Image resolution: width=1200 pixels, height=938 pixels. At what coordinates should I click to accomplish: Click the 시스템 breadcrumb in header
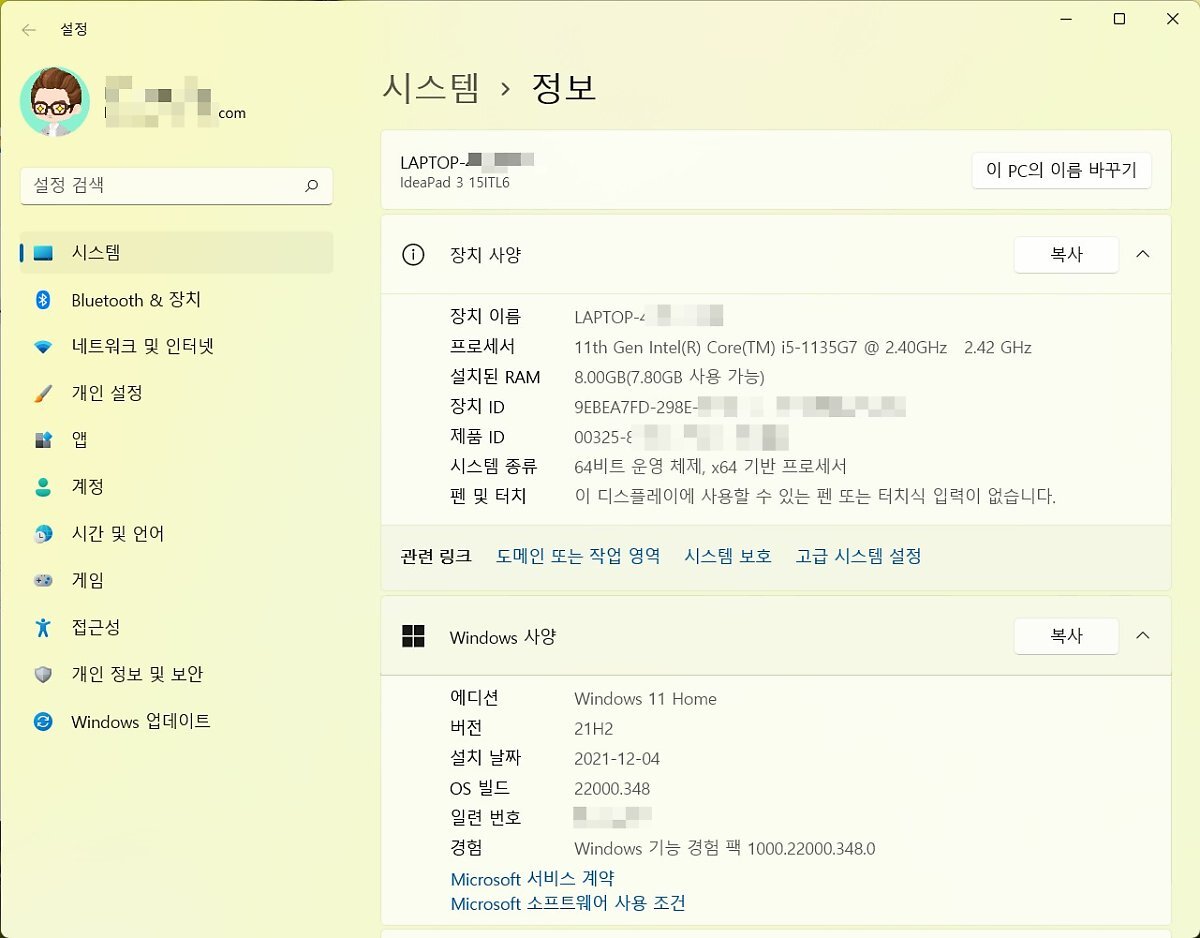pos(431,88)
